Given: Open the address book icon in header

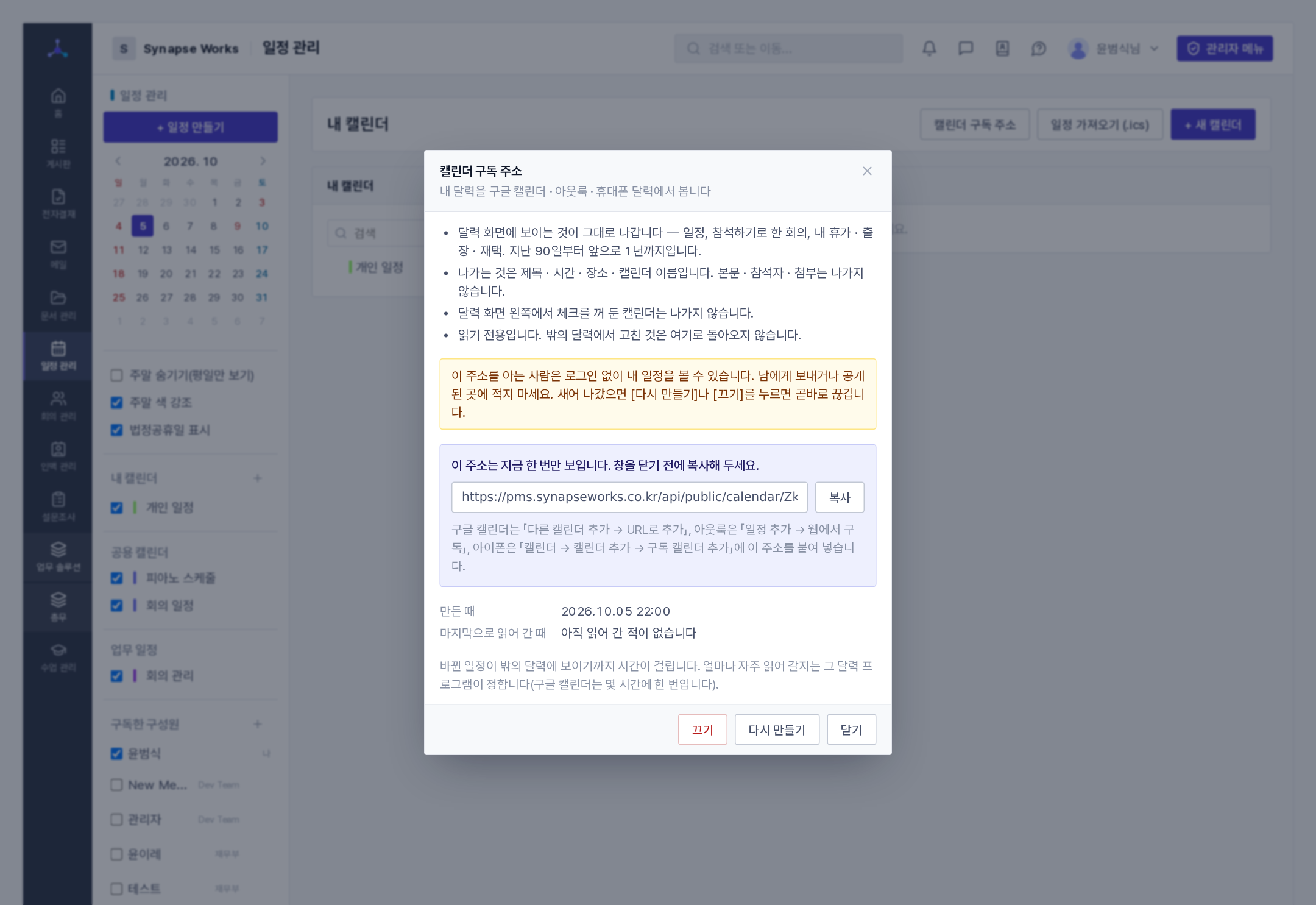Looking at the screenshot, I should pos(1002,48).
